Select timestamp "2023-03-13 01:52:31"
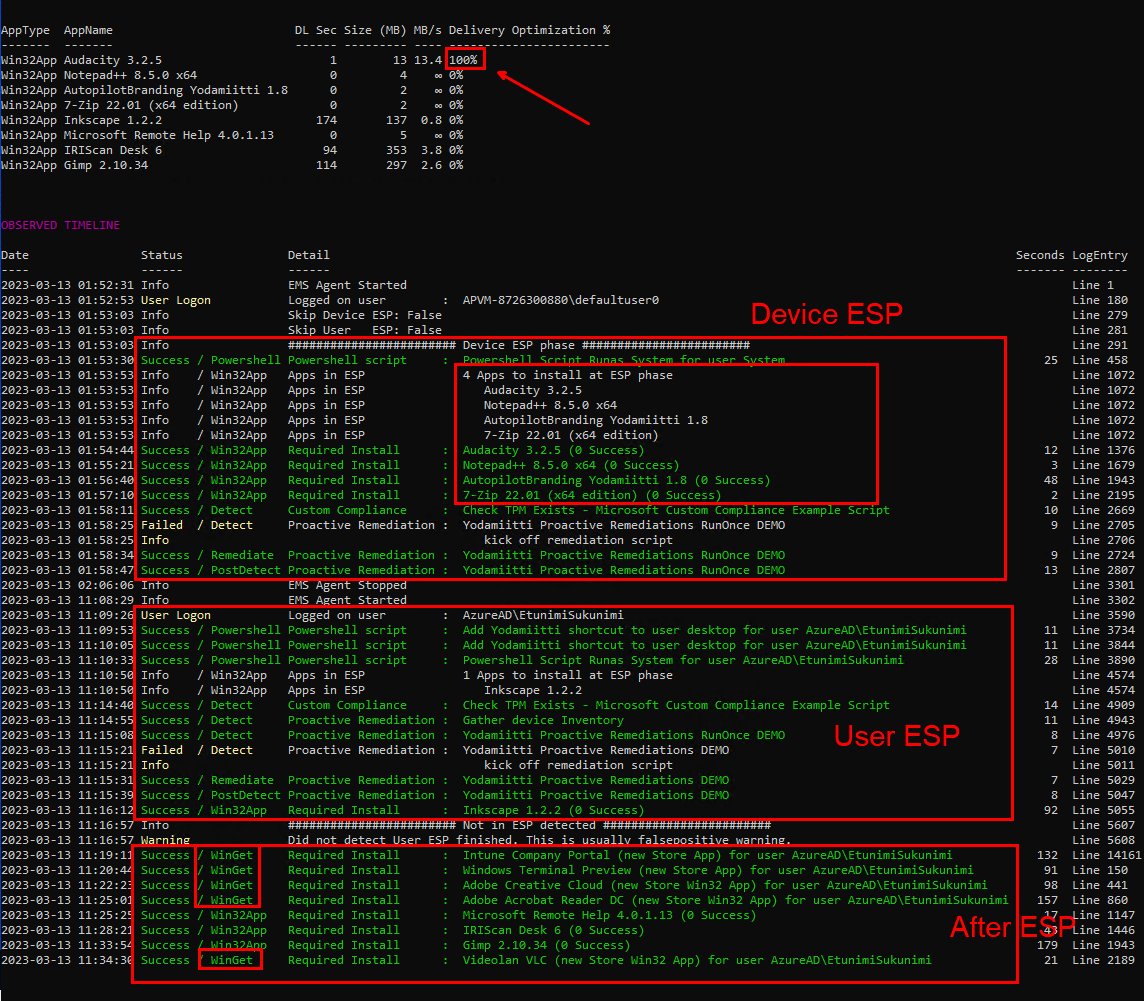The image size is (1144, 1001). (67, 285)
